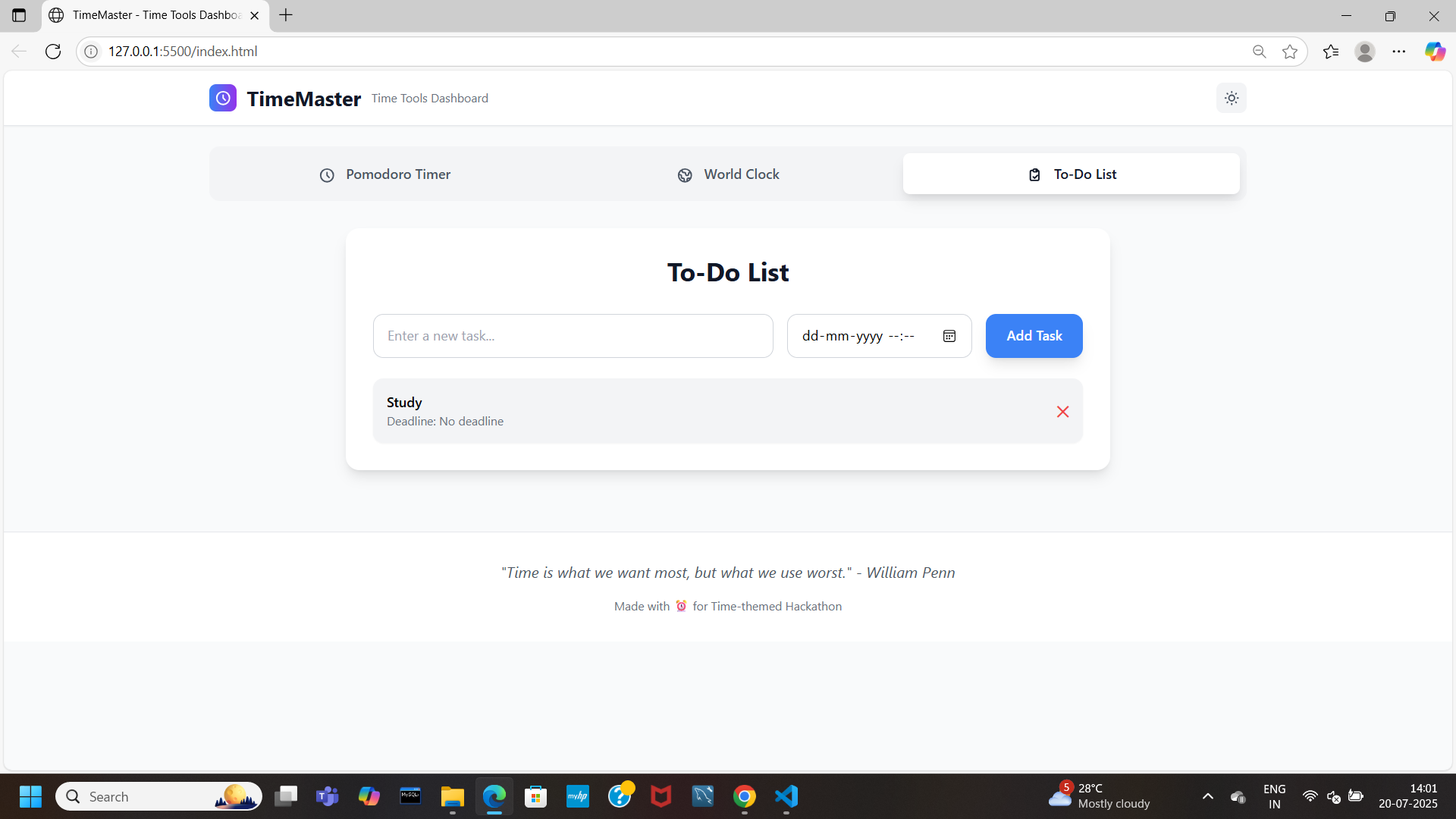The height and width of the screenshot is (819, 1456).
Task: Close the TimeMaster browser tab
Action: click(x=255, y=15)
